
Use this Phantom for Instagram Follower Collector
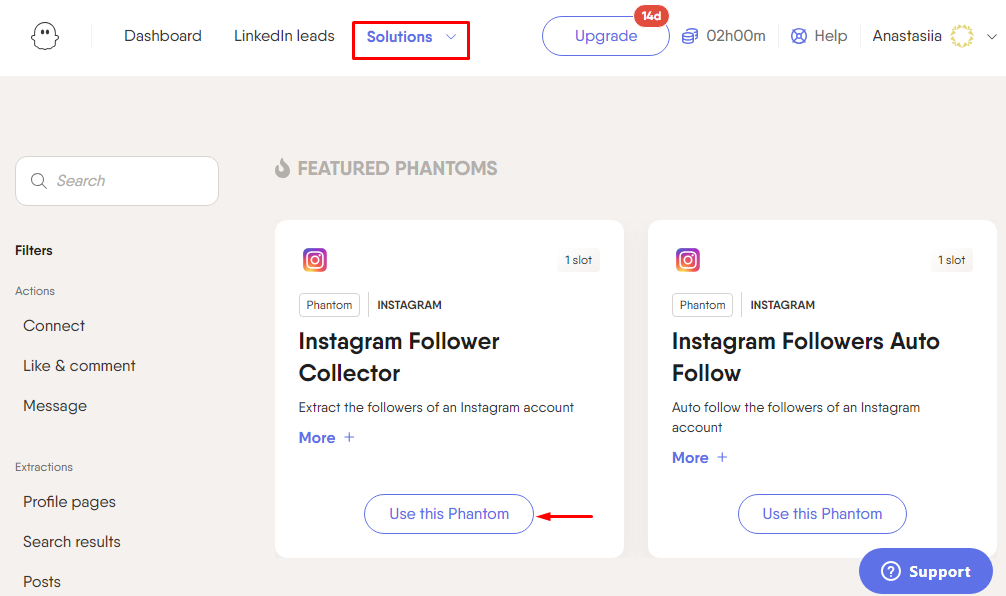coord(449,514)
